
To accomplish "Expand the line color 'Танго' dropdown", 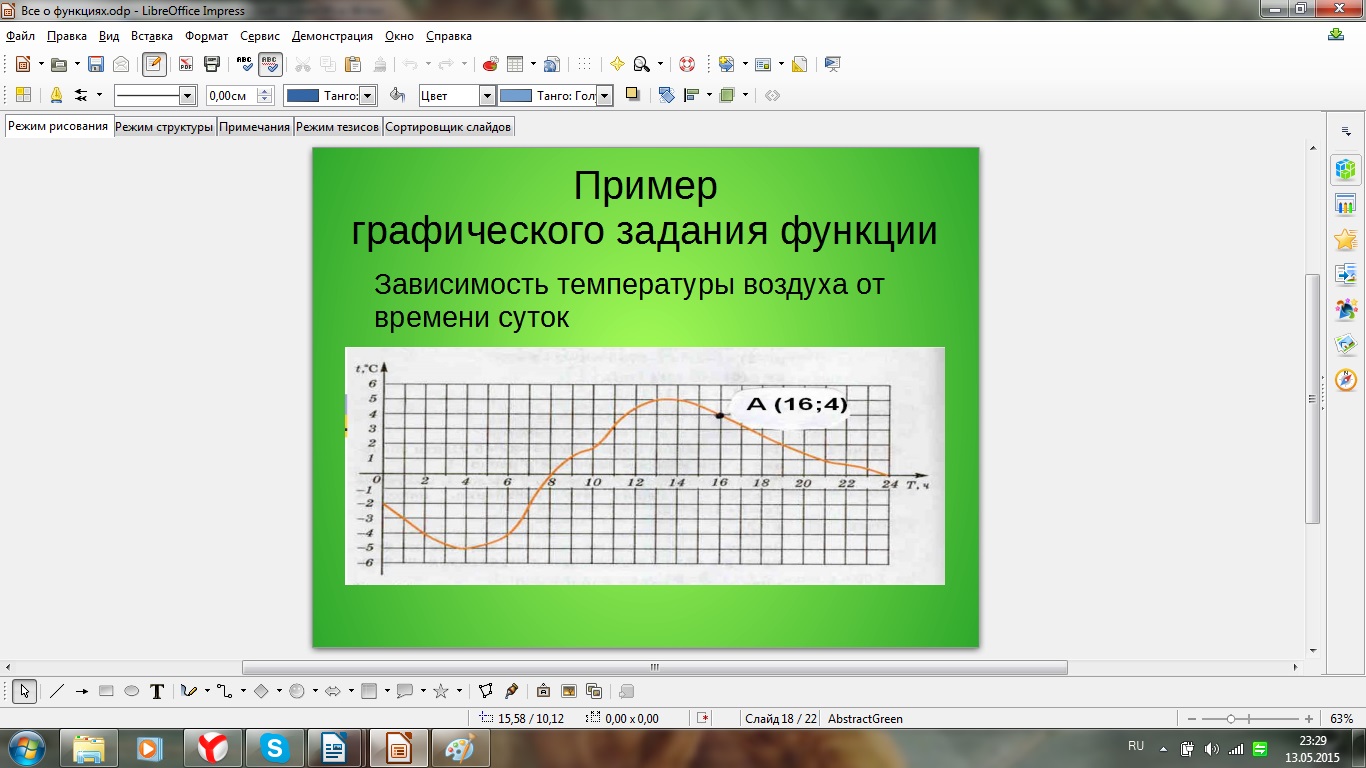I will click(367, 96).
